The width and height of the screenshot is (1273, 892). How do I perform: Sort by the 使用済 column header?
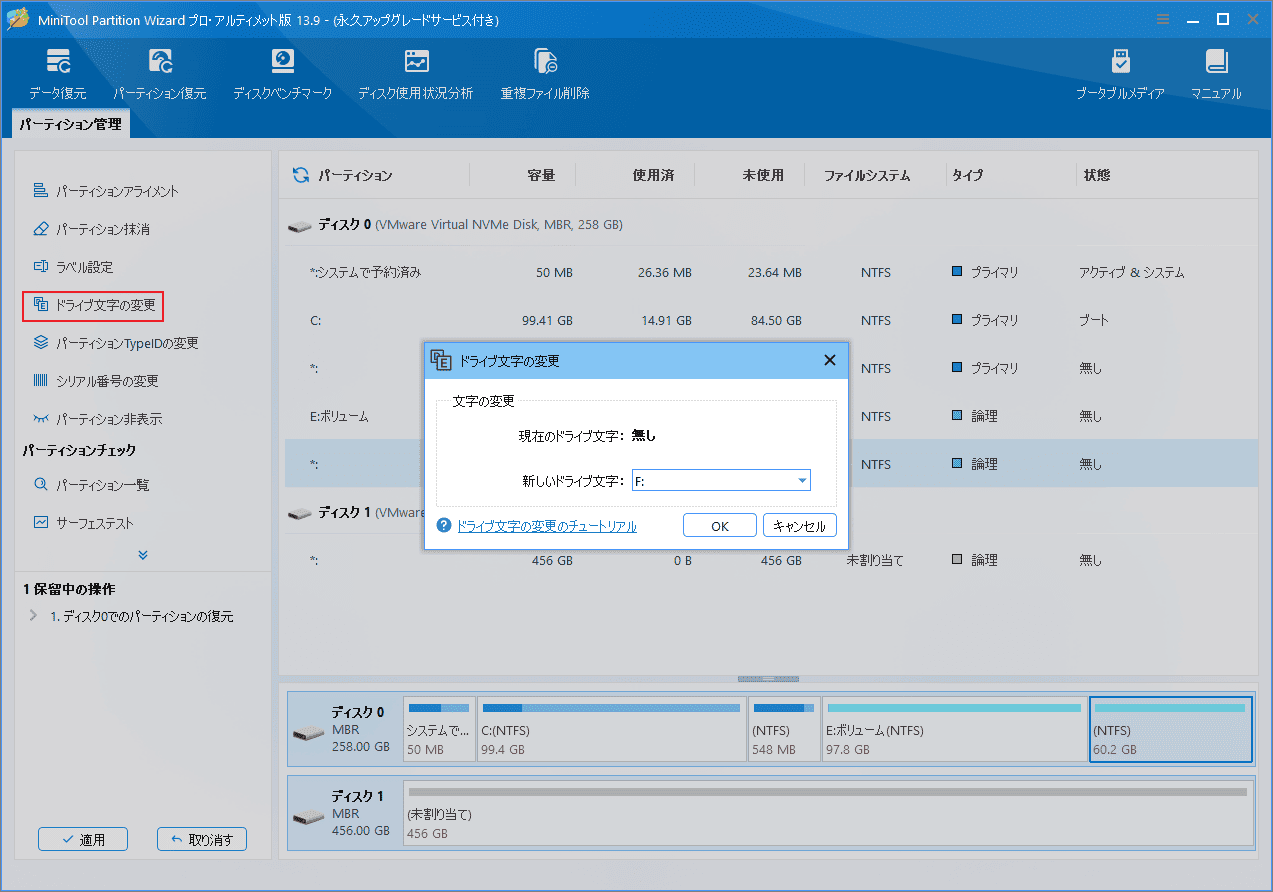(x=653, y=175)
